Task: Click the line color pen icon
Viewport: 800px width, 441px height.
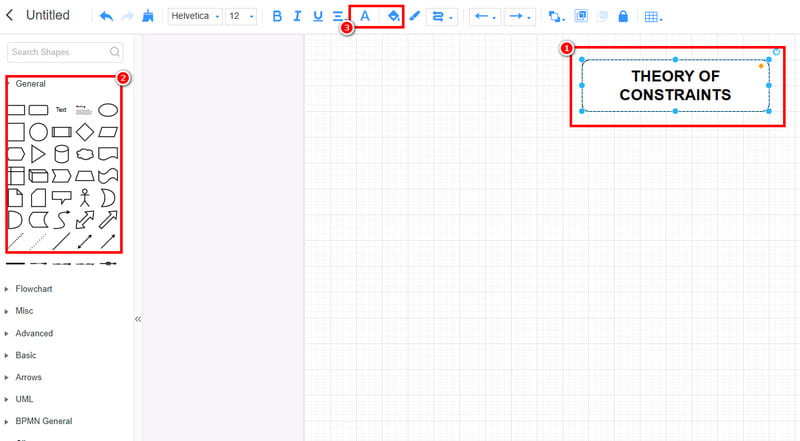Action: click(x=415, y=16)
